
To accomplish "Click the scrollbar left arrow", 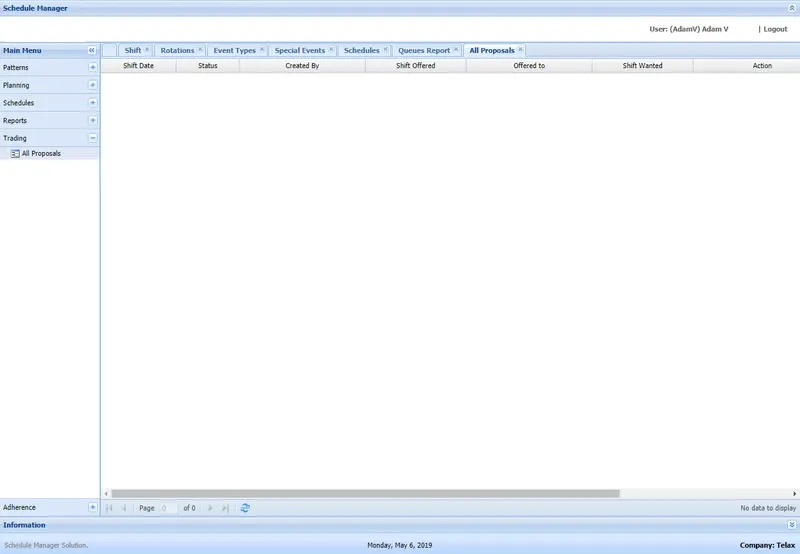I will click(x=106, y=493).
